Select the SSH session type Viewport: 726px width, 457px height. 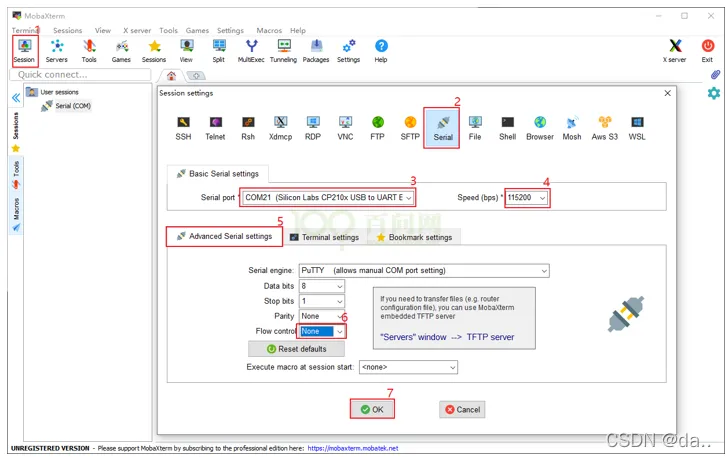183,128
